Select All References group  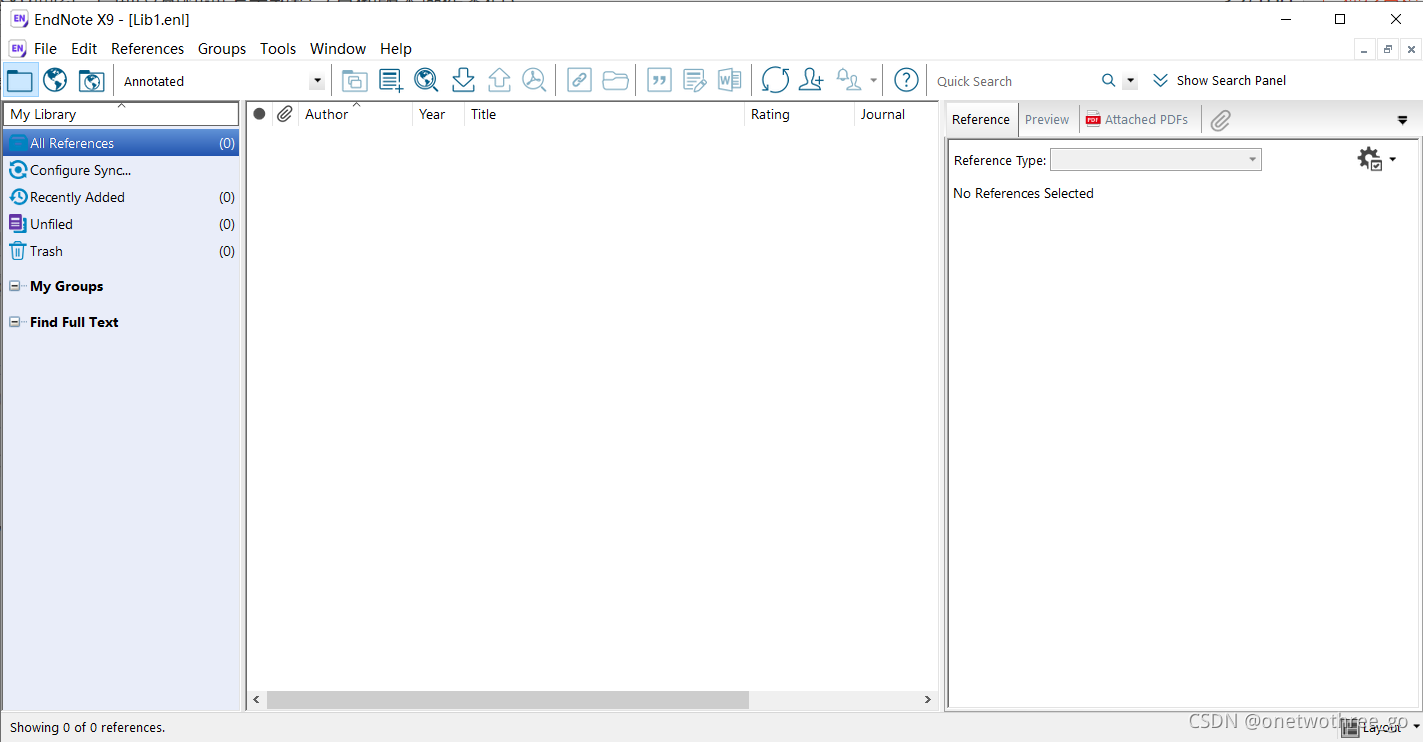tap(121, 143)
